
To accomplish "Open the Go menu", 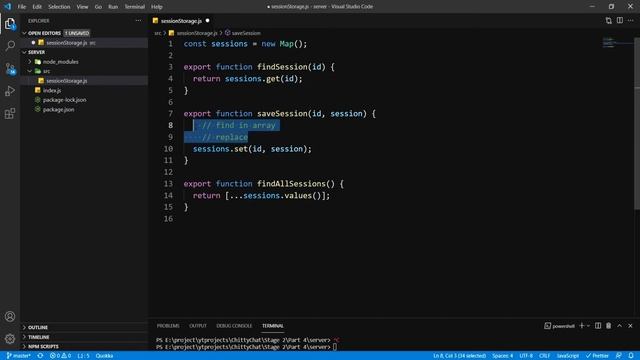I will [98, 7].
